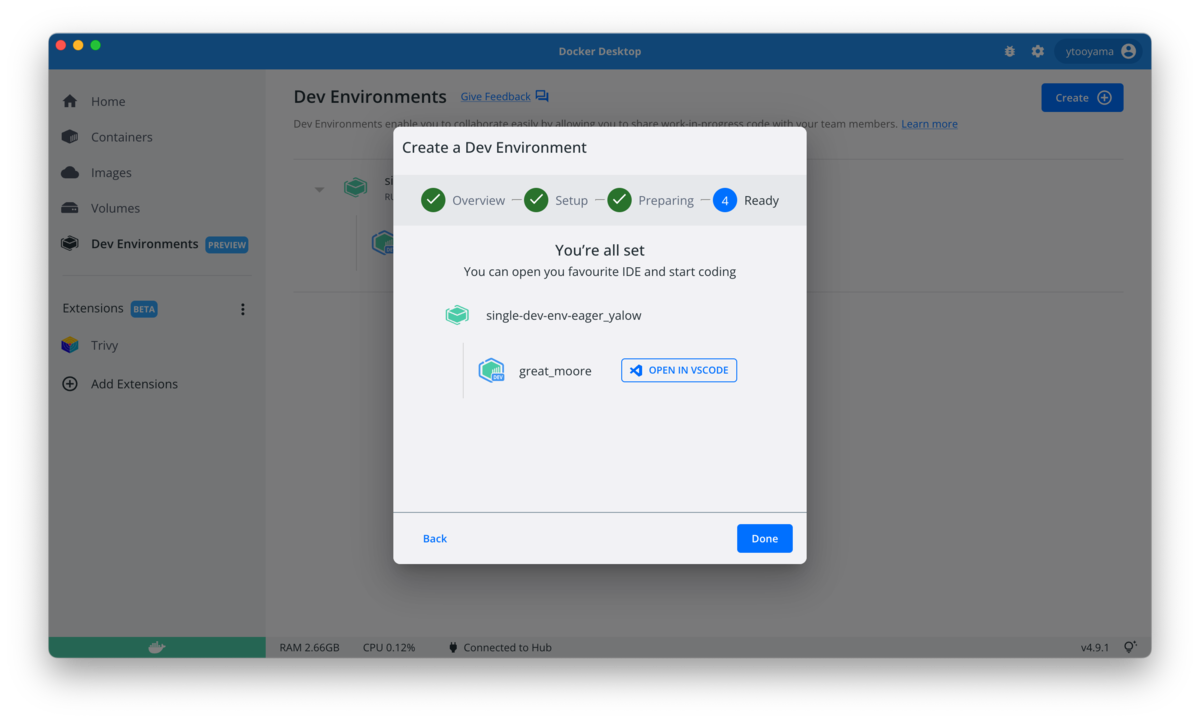
Task: Click the Add Extensions plus icon
Action: [70, 384]
